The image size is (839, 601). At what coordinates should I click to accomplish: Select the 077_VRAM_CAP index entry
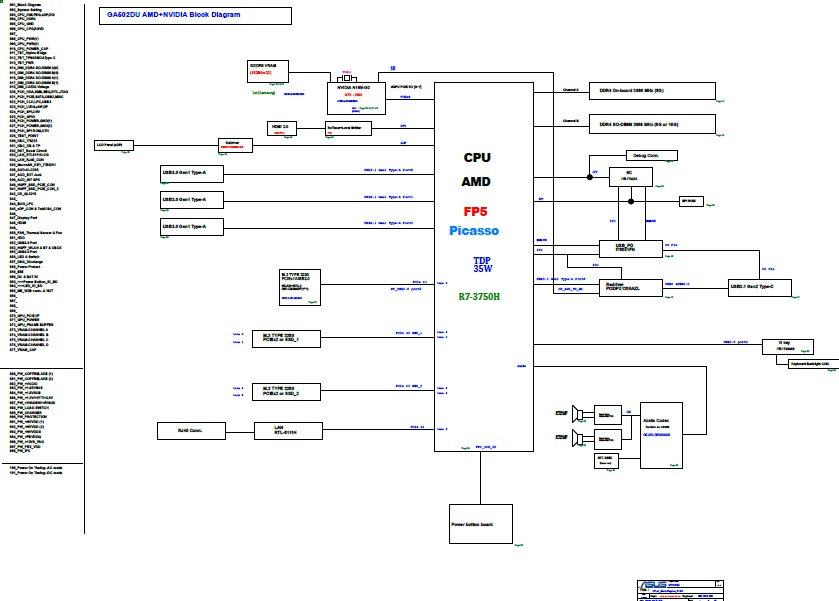pyautogui.click(x=23, y=349)
